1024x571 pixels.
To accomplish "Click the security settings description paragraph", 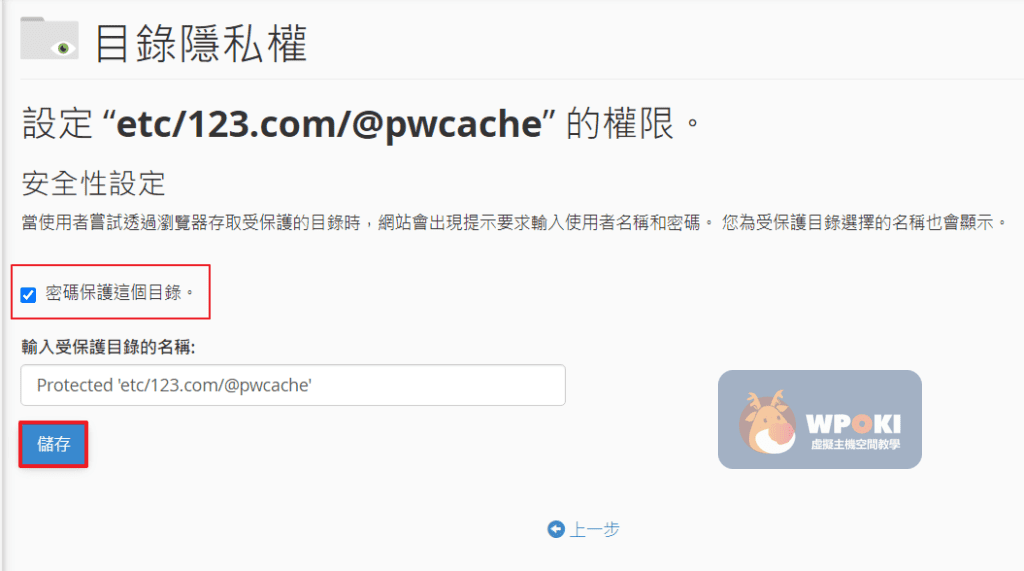I will (x=514, y=222).
